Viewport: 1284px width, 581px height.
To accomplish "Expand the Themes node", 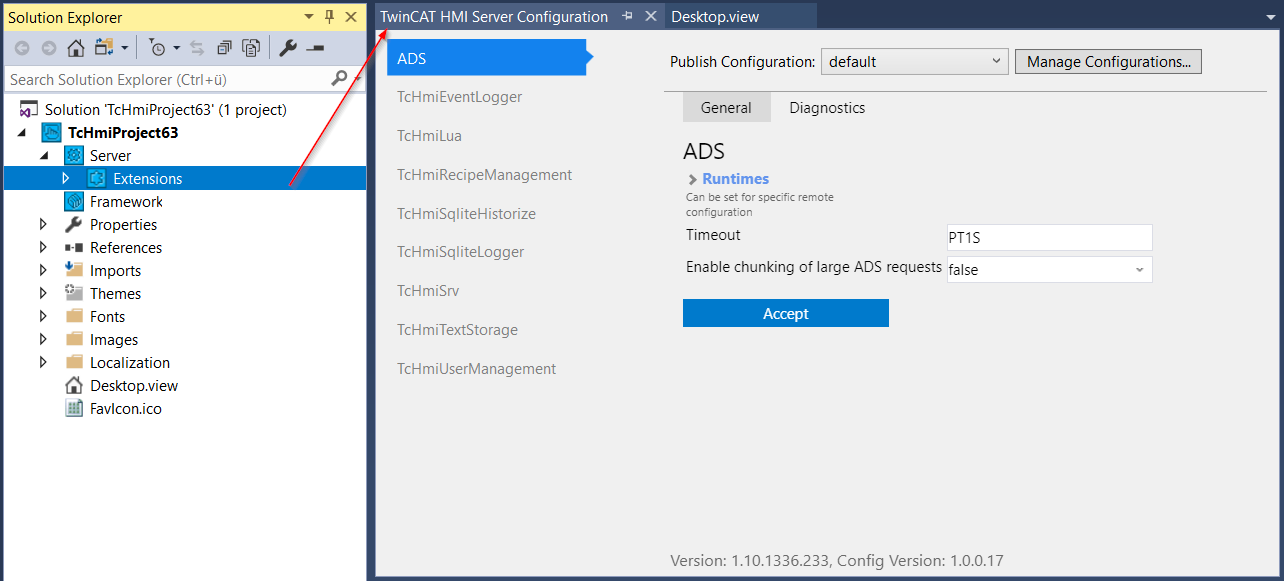I will click(x=43, y=293).
